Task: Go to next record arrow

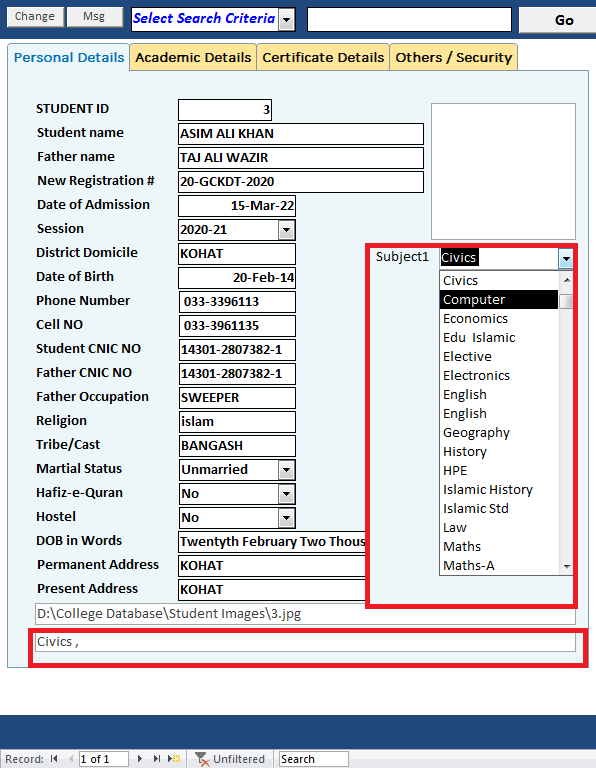Action: (x=140, y=759)
